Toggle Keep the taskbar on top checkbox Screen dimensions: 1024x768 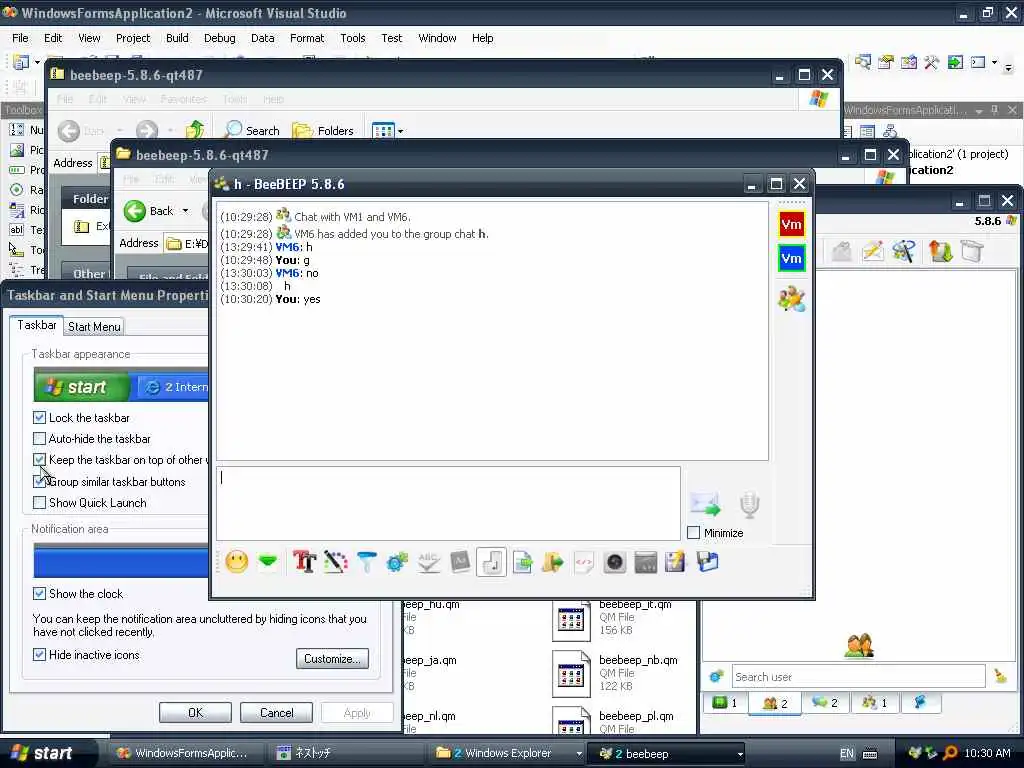[x=39, y=460]
